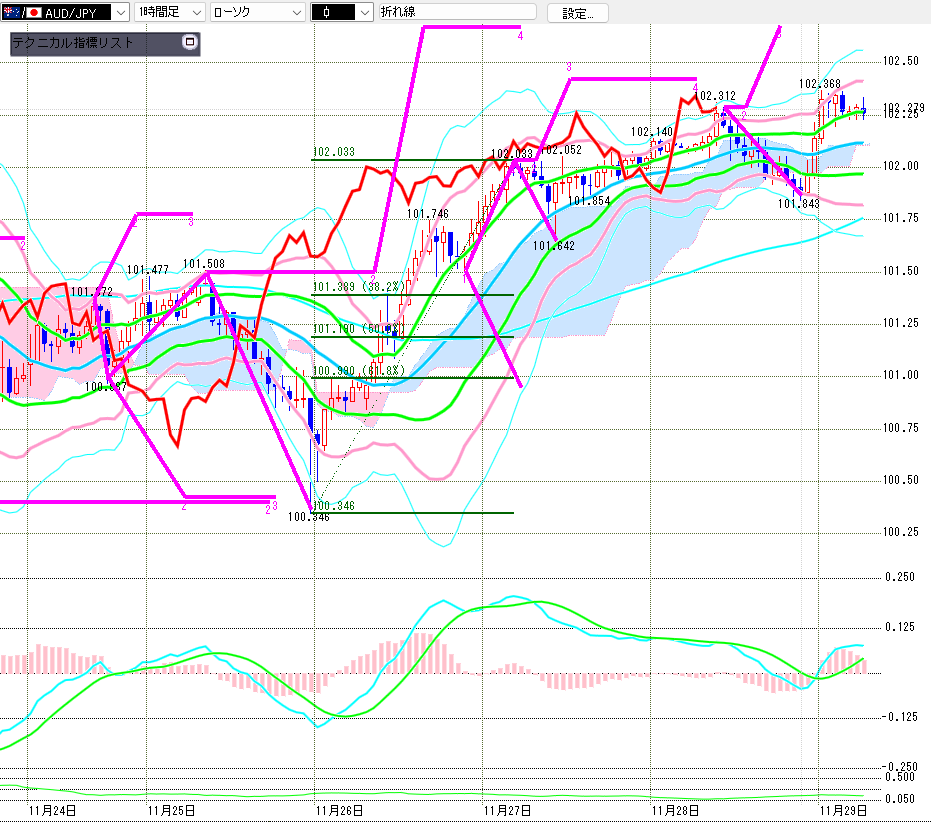Click the 102.368 high price label
931x822 pixels.
pyautogui.click(x=819, y=84)
